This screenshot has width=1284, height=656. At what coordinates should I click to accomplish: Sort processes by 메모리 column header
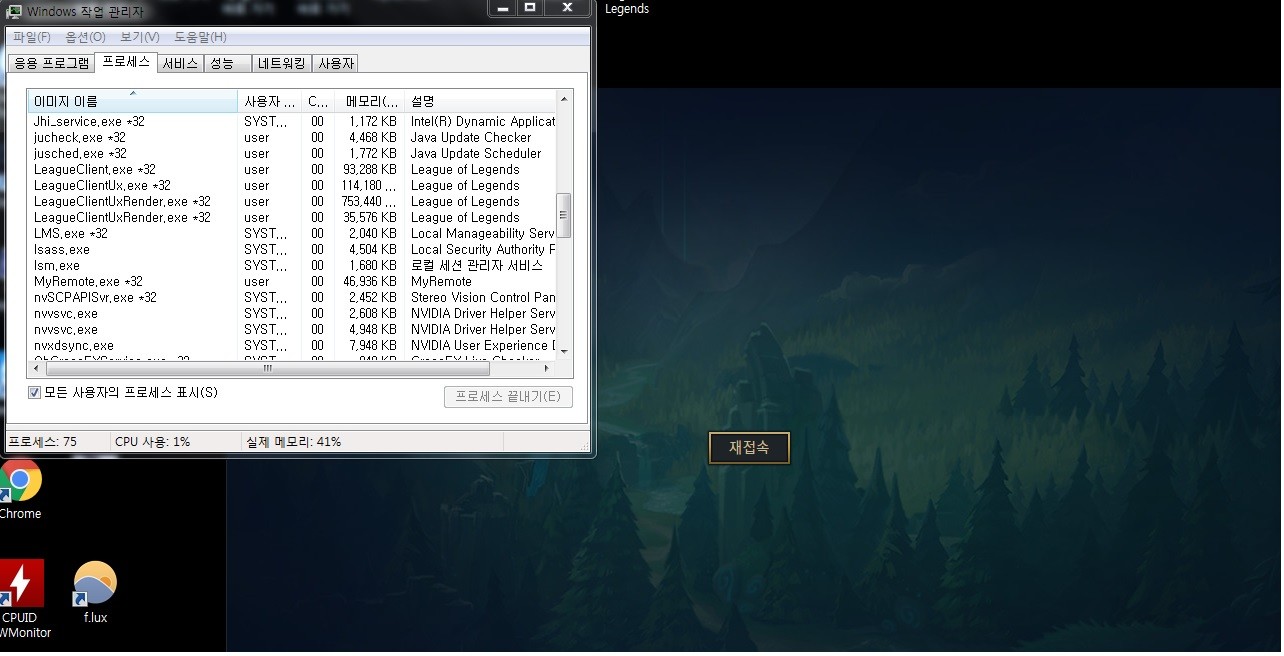point(370,102)
